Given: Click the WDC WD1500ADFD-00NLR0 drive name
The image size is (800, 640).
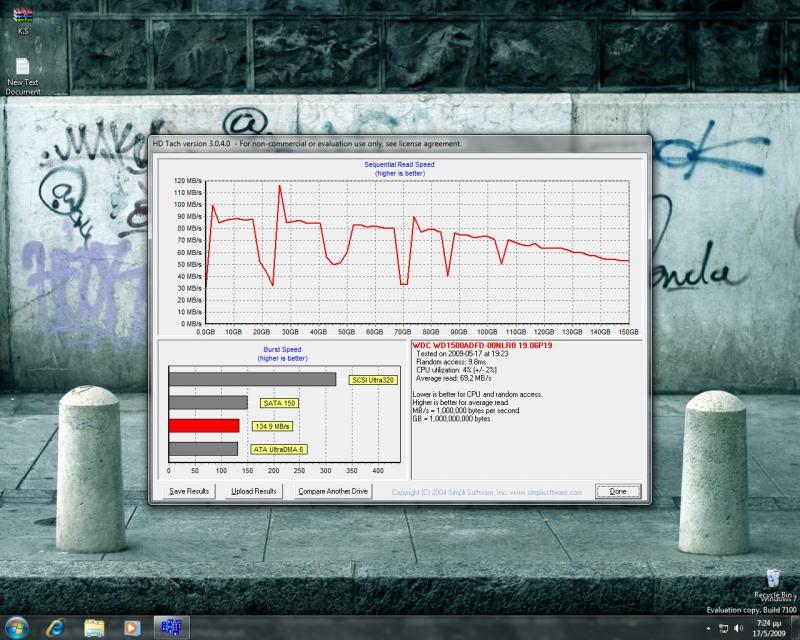Looking at the screenshot, I should pyautogui.click(x=482, y=346).
